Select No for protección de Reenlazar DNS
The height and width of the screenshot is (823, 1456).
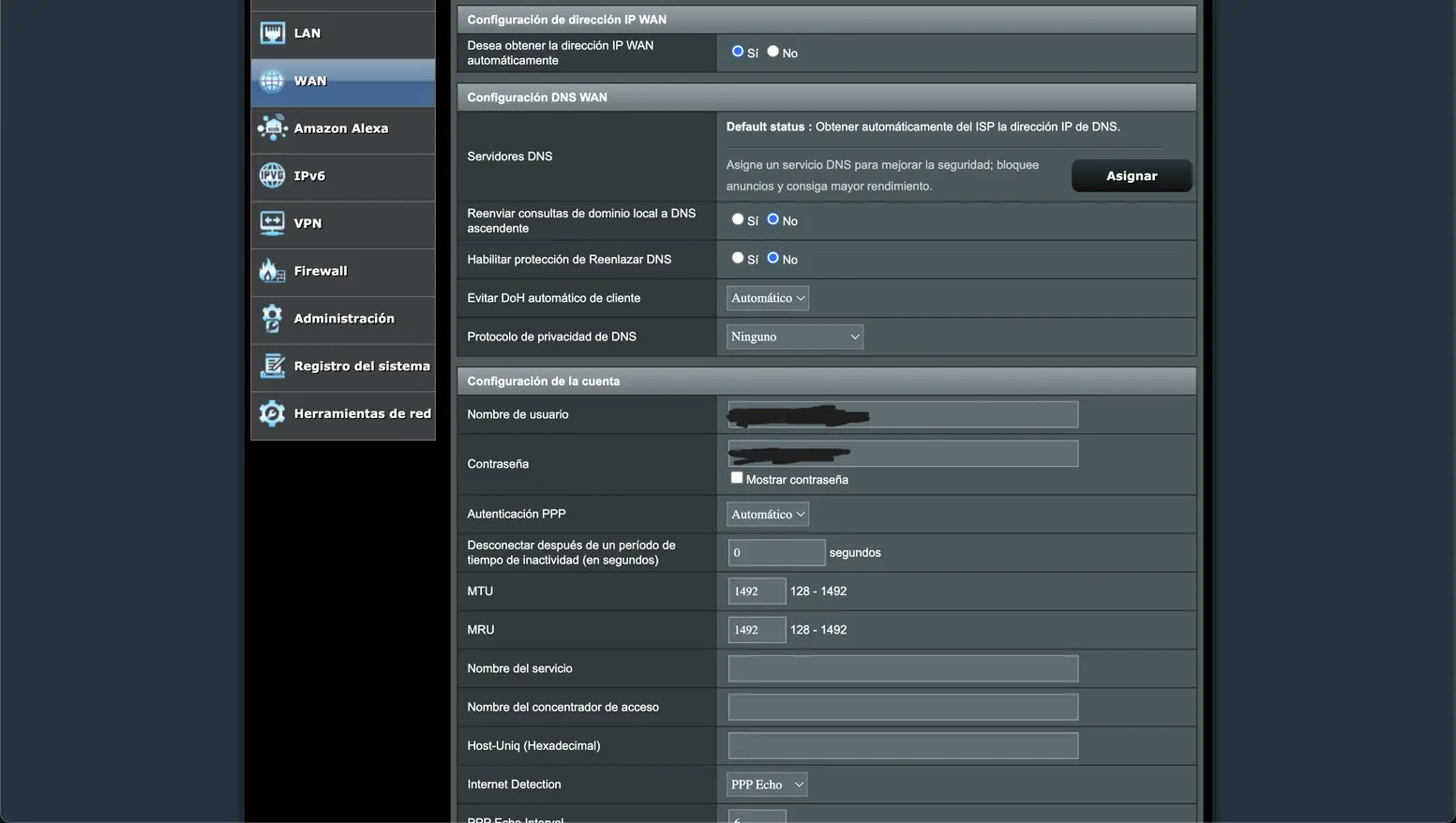tap(773, 258)
